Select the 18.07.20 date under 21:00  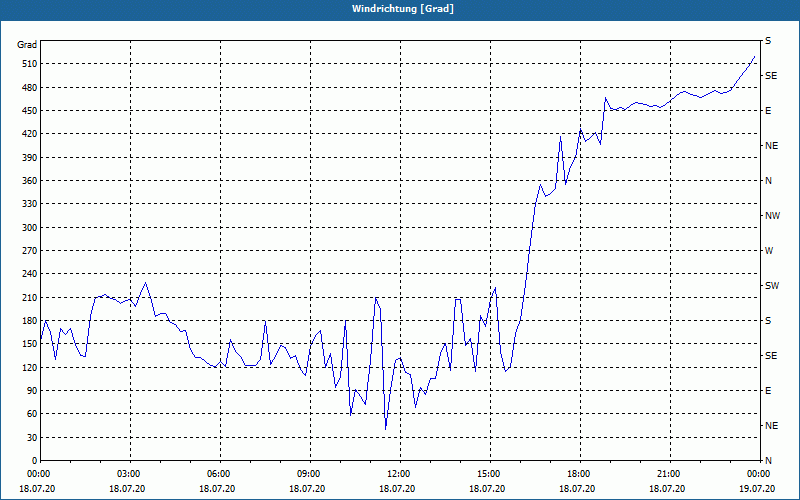[667, 488]
